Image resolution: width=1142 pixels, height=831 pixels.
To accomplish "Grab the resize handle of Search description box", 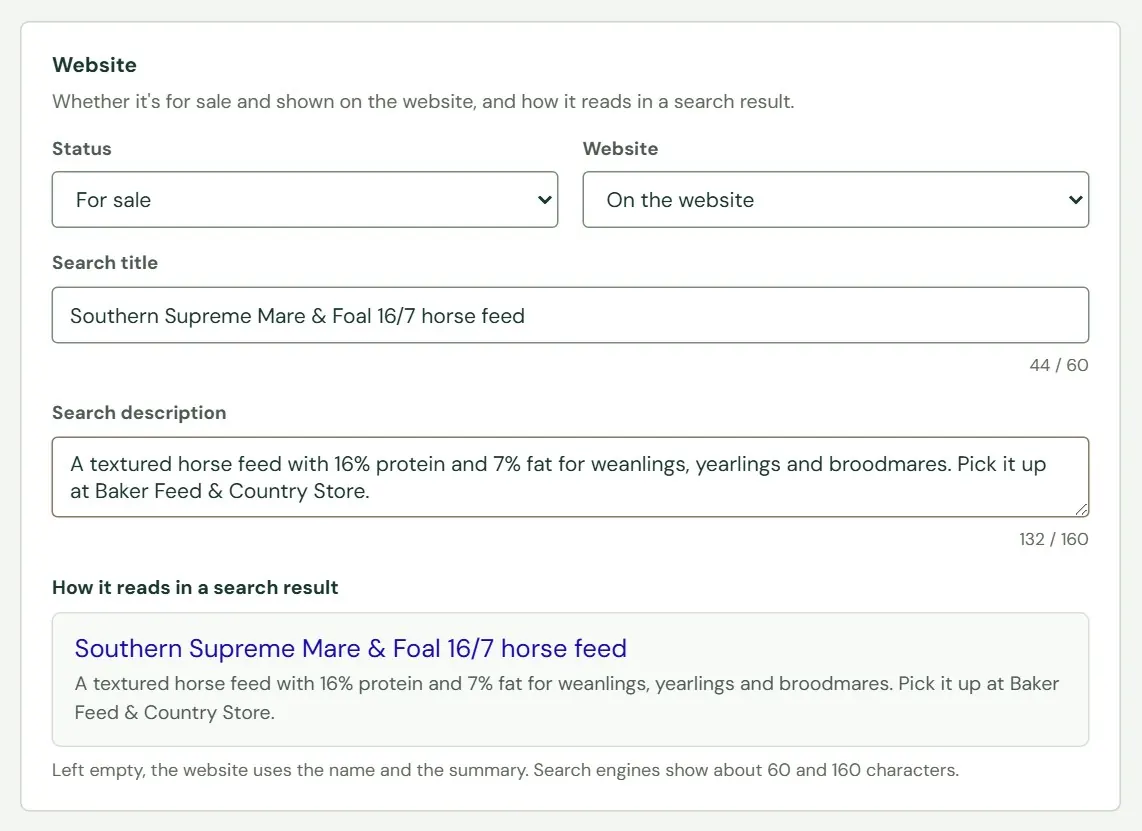I will coord(1082,510).
